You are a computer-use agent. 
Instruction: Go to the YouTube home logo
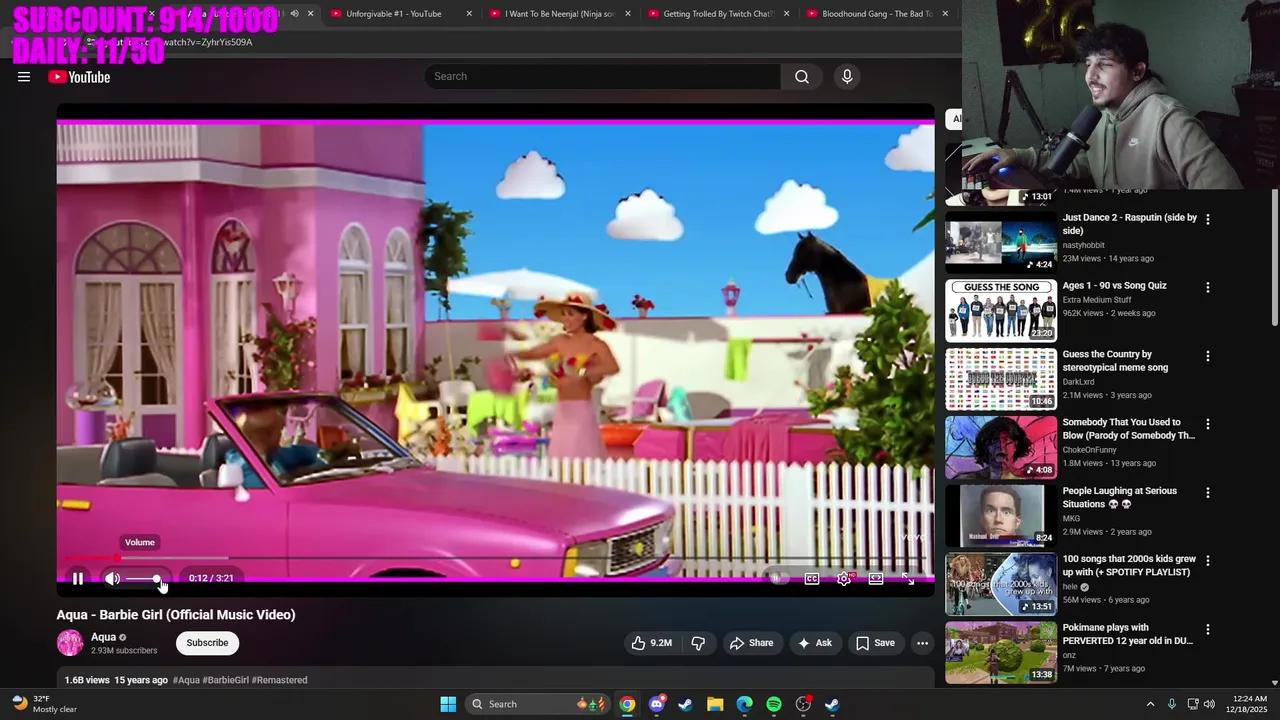79,77
